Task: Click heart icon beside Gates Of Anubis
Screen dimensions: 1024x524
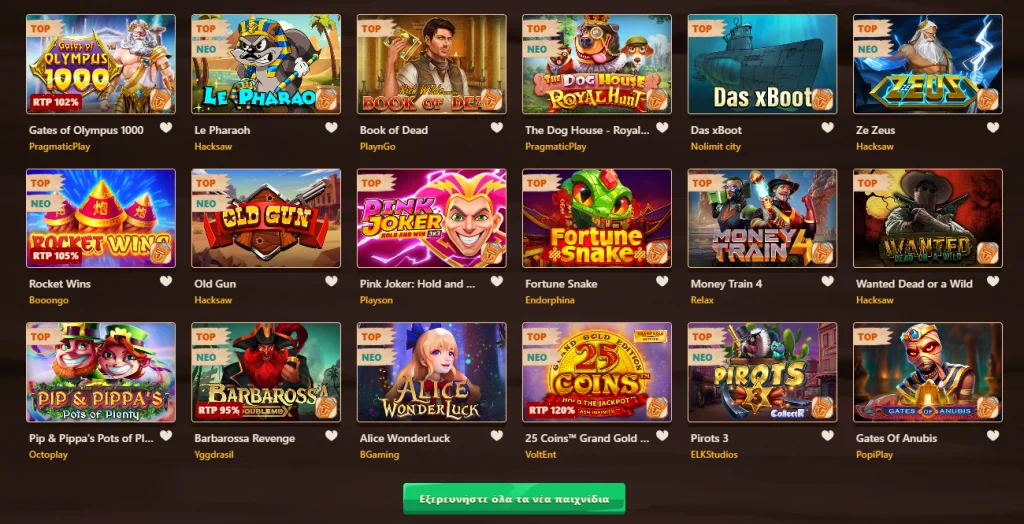Action: point(993,435)
